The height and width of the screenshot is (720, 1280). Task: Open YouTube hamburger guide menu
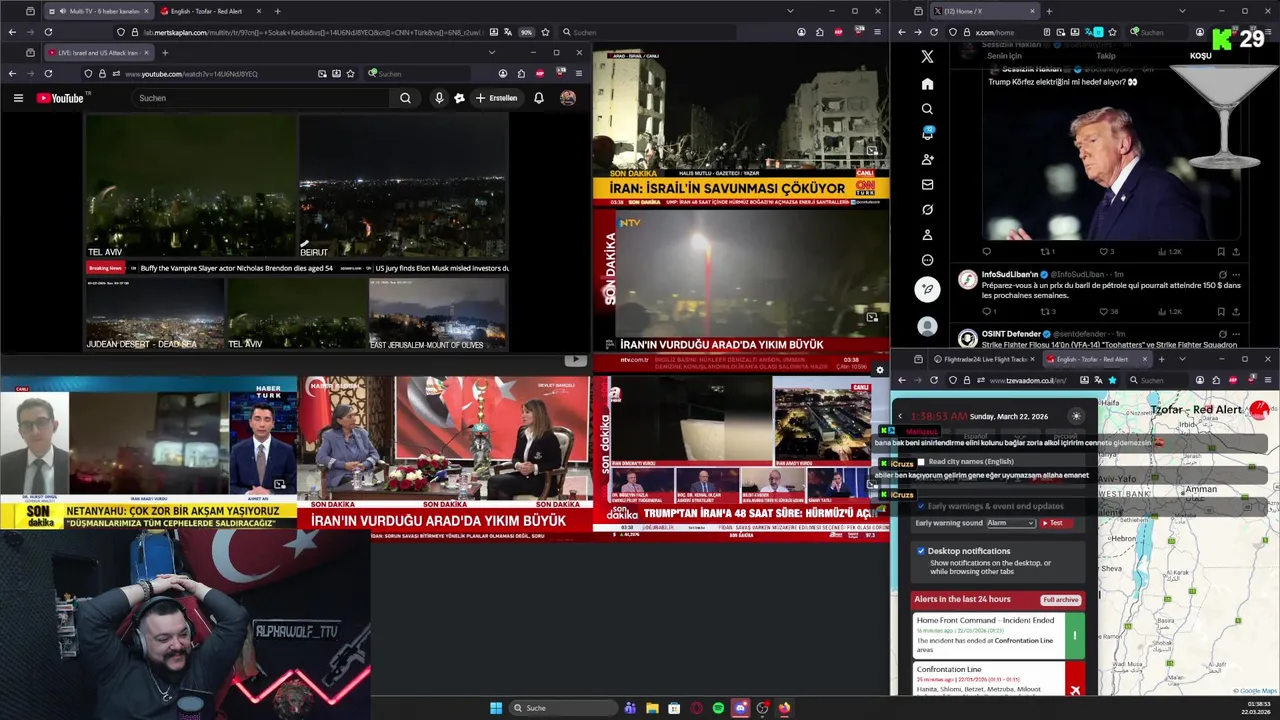pyautogui.click(x=18, y=98)
